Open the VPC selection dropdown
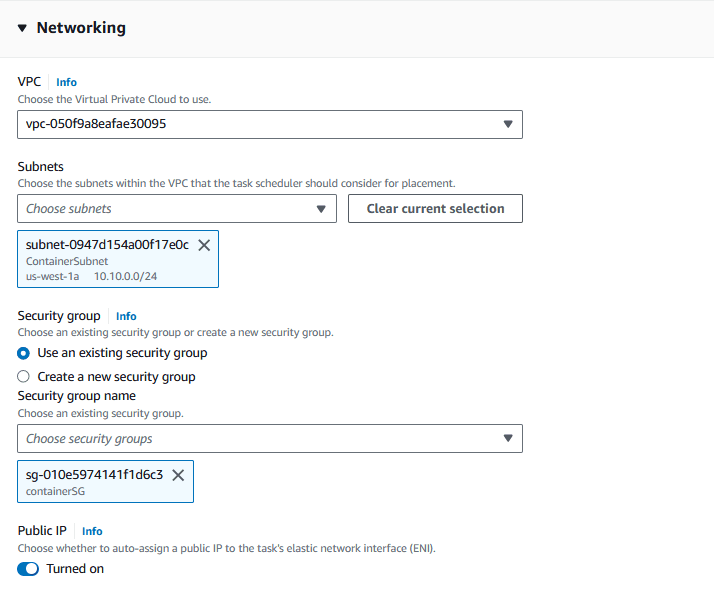The image size is (714, 592). [x=270, y=124]
